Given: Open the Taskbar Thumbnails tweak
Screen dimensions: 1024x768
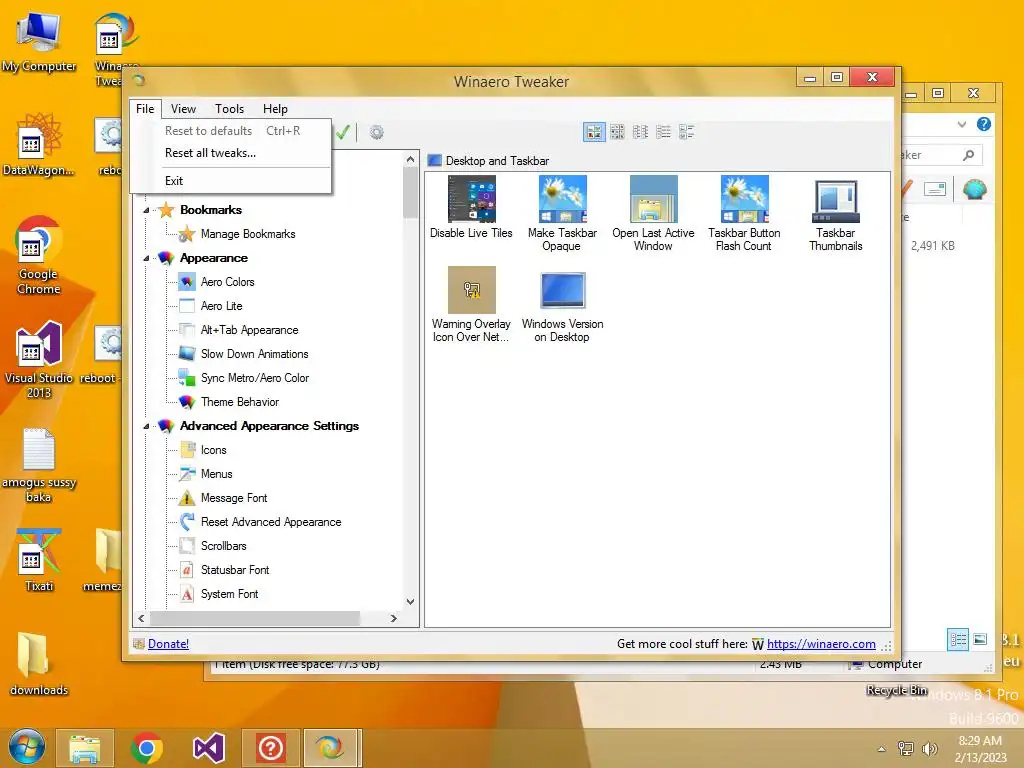Looking at the screenshot, I should click(835, 214).
